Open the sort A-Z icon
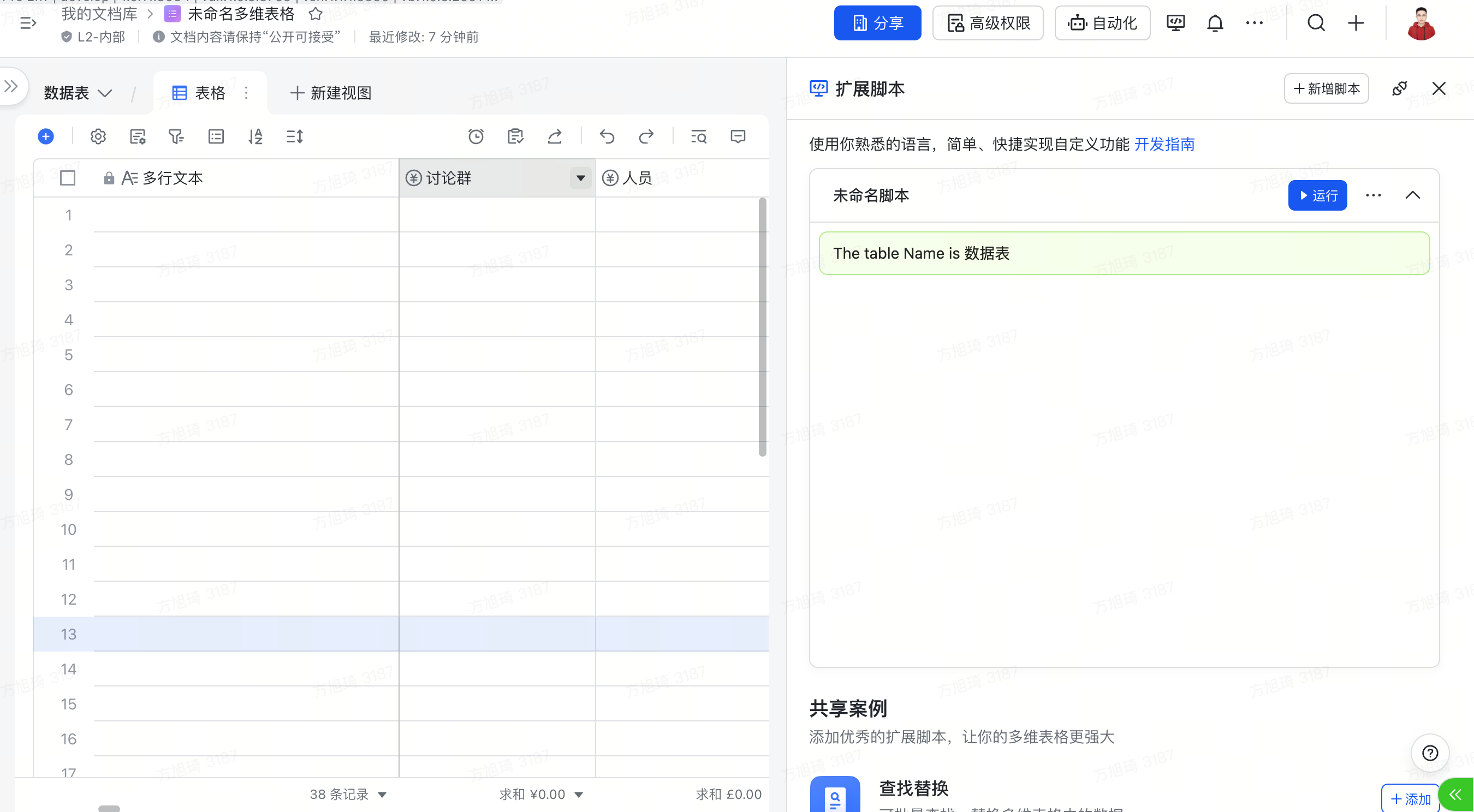This screenshot has width=1474, height=812. pyautogui.click(x=255, y=136)
